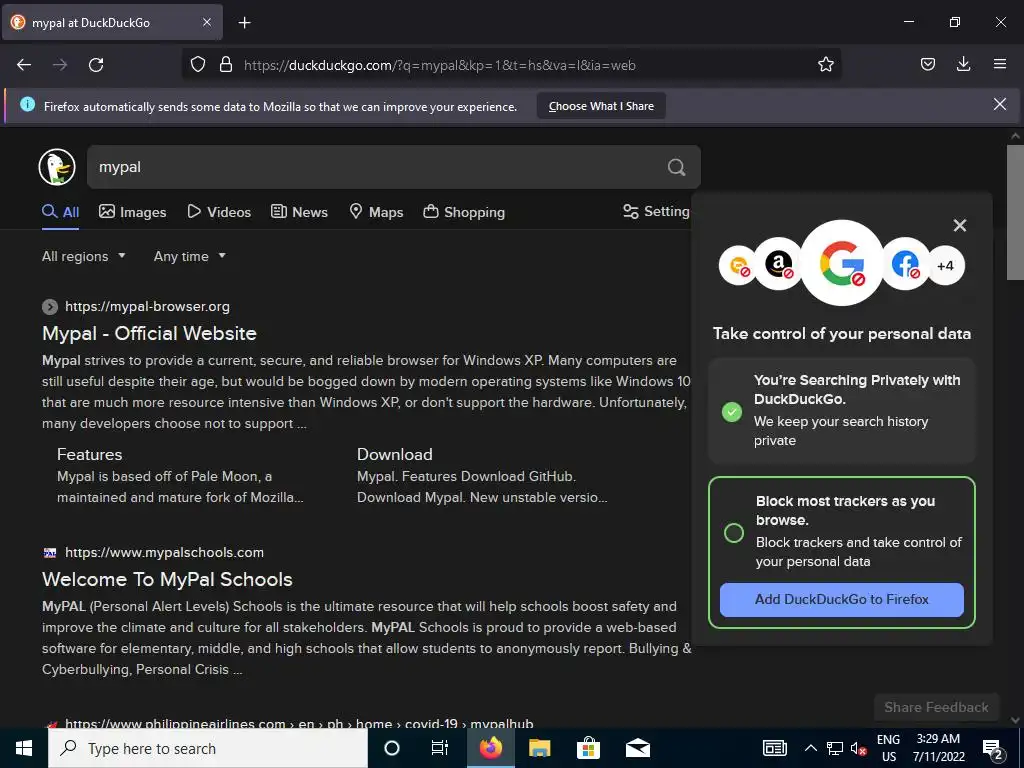Click the DuckDuckGo duck logo
Image resolution: width=1024 pixels, height=768 pixels.
click(x=57, y=167)
